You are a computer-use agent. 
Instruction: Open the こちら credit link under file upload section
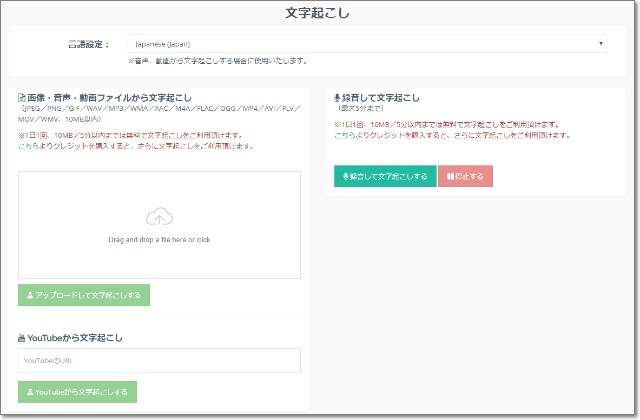pyautogui.click(x=30, y=146)
